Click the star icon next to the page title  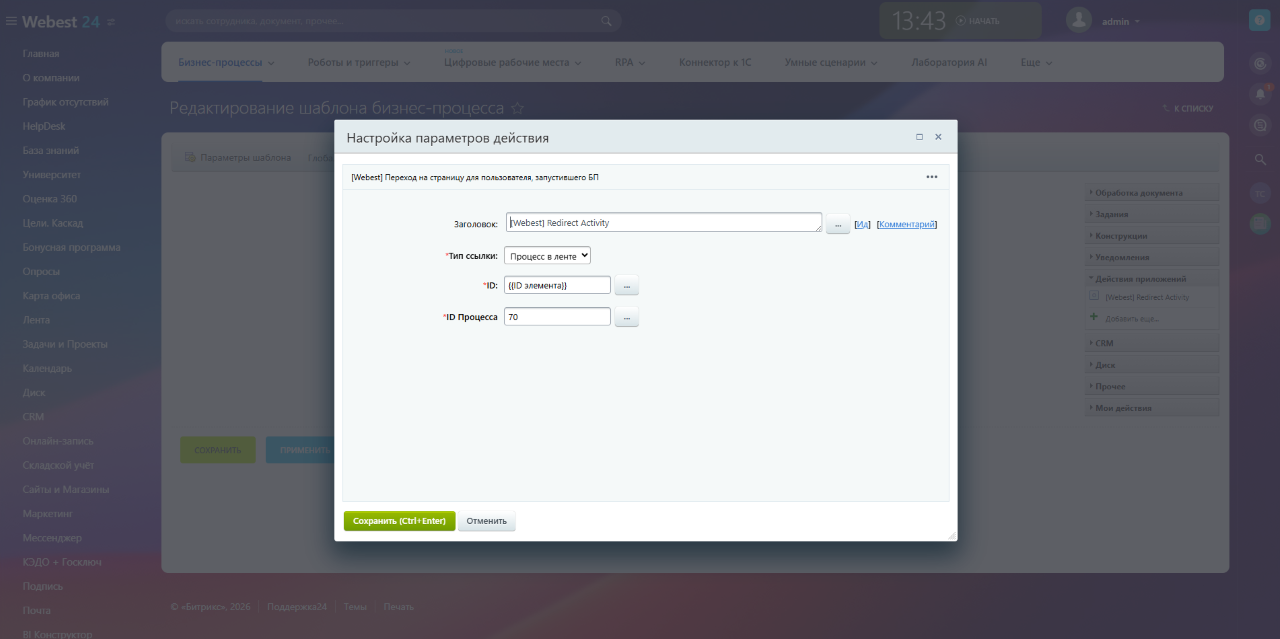tap(515, 108)
